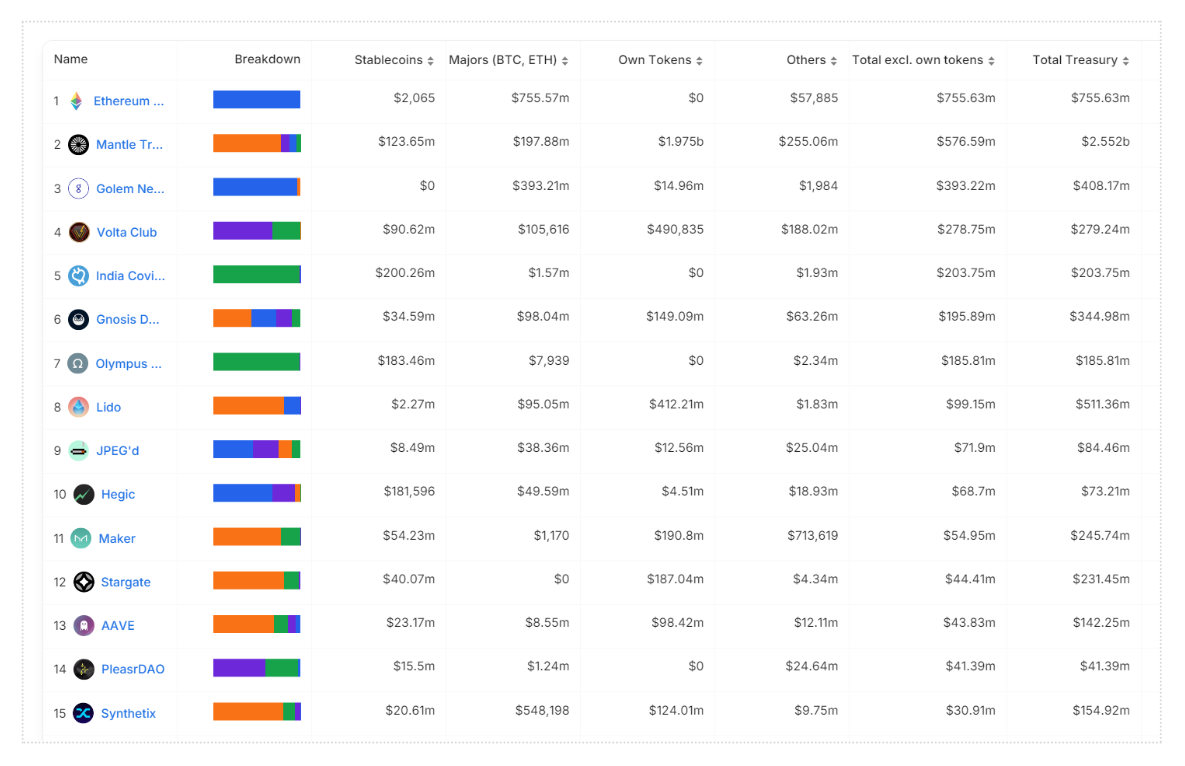Click the JPEG'd breakdown bar
Screen dimensions: 1185x766
tap(257, 449)
